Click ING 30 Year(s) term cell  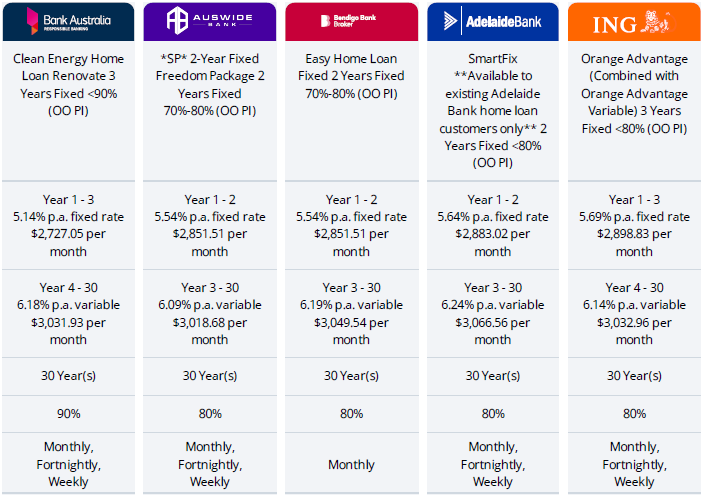634,376
